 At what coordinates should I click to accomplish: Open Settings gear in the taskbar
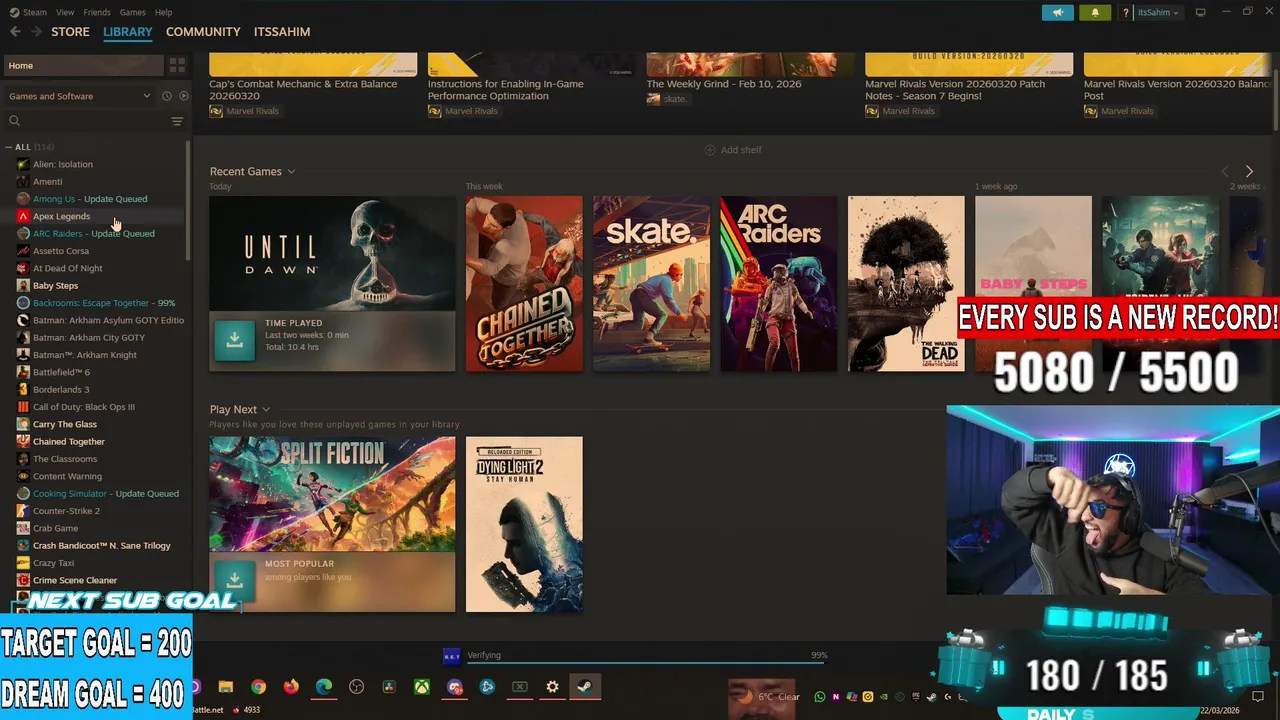pos(552,687)
